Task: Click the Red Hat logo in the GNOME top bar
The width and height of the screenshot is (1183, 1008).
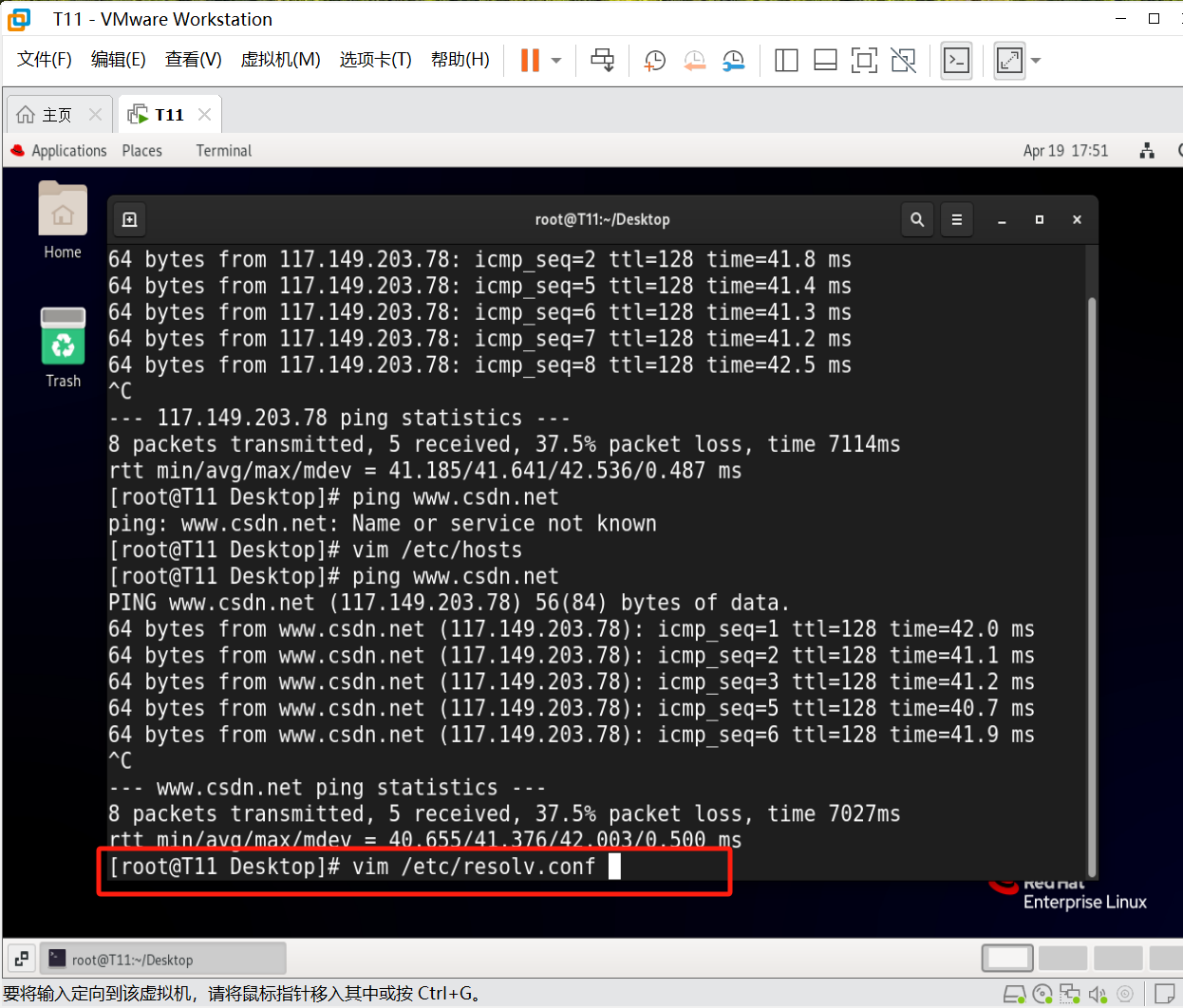Action: tap(18, 151)
